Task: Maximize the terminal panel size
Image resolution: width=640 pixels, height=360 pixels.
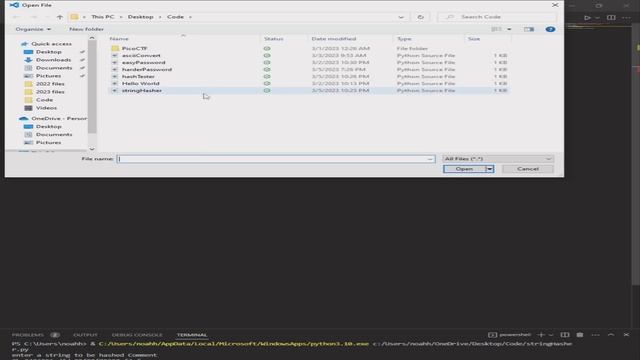Action: tap(611, 335)
